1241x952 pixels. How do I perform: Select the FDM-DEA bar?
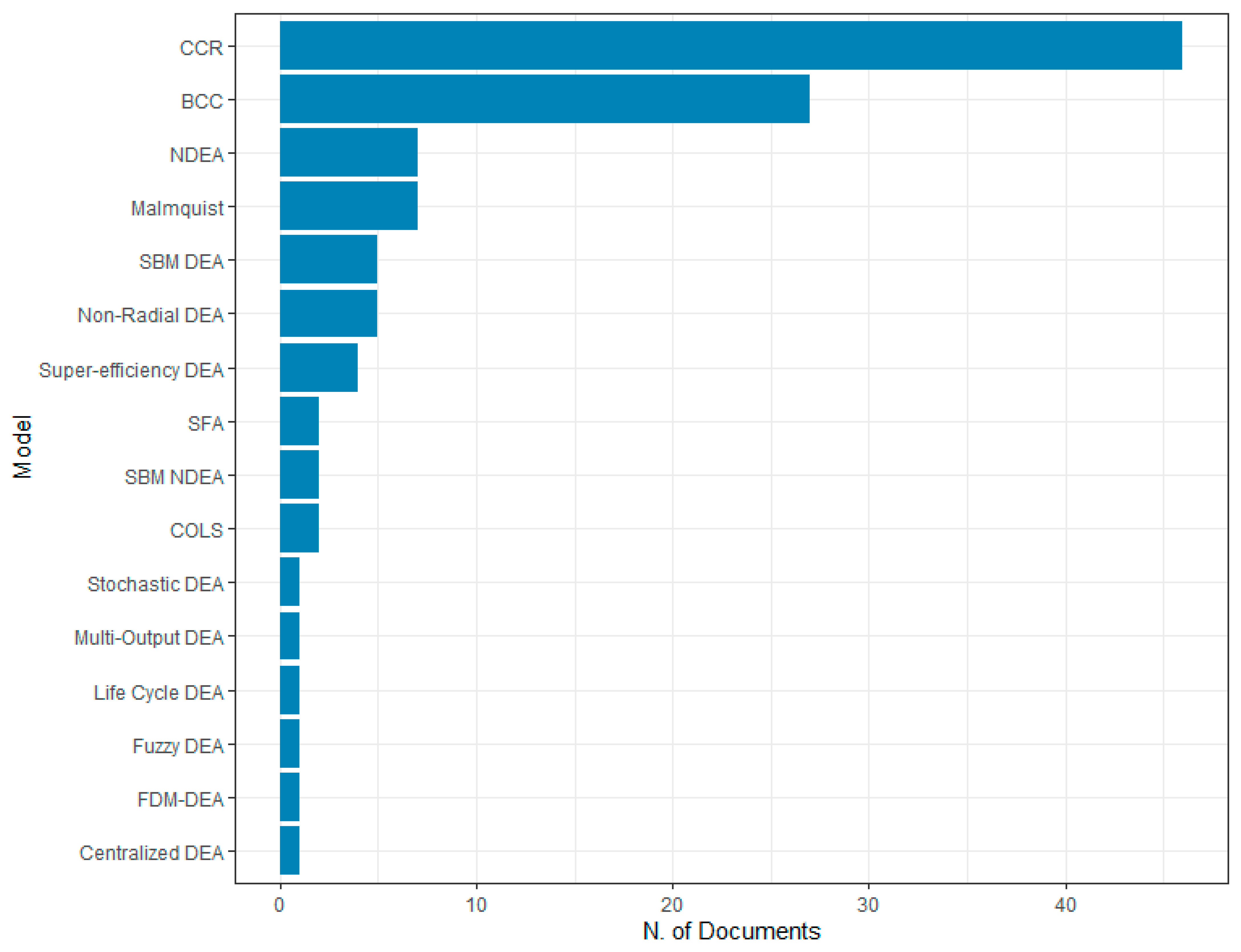290,797
